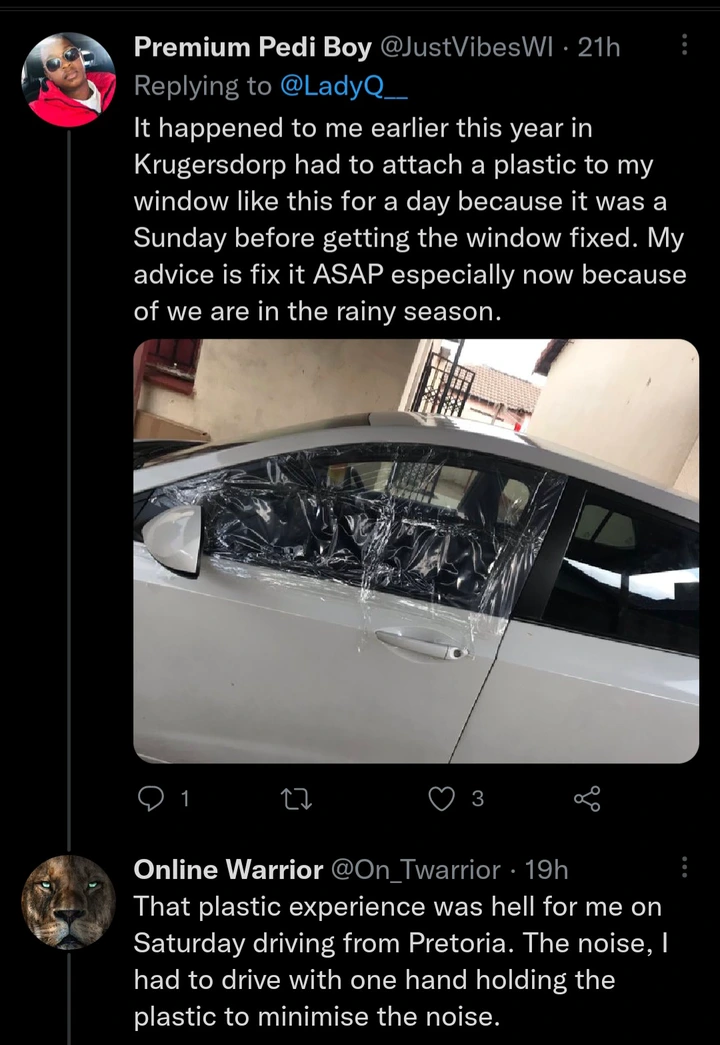Open the 21h timestamp on the first tweet
Screen dimensions: 720x1045
[600, 46]
